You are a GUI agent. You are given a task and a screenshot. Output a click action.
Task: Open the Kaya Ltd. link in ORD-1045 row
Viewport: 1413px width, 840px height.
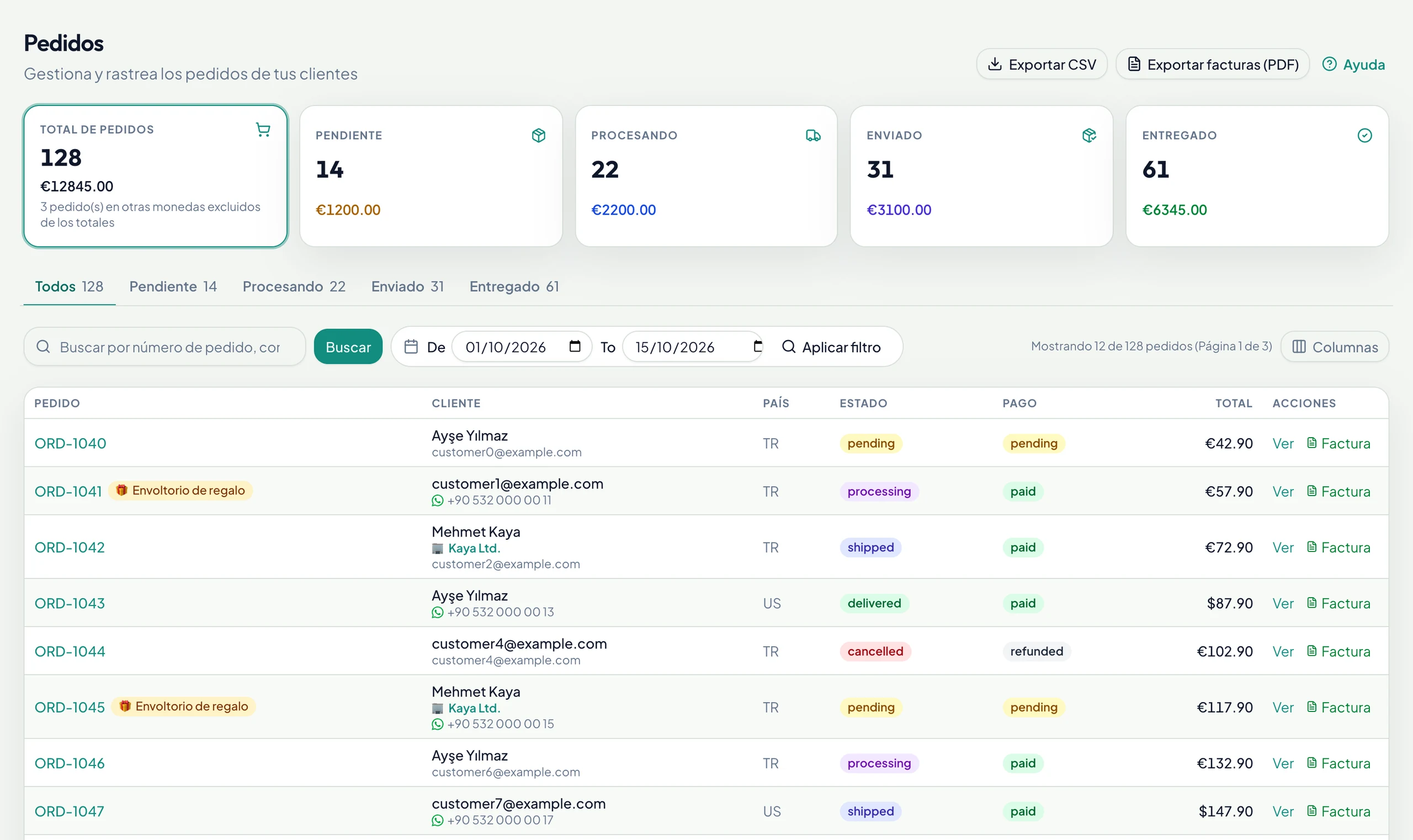(x=474, y=708)
